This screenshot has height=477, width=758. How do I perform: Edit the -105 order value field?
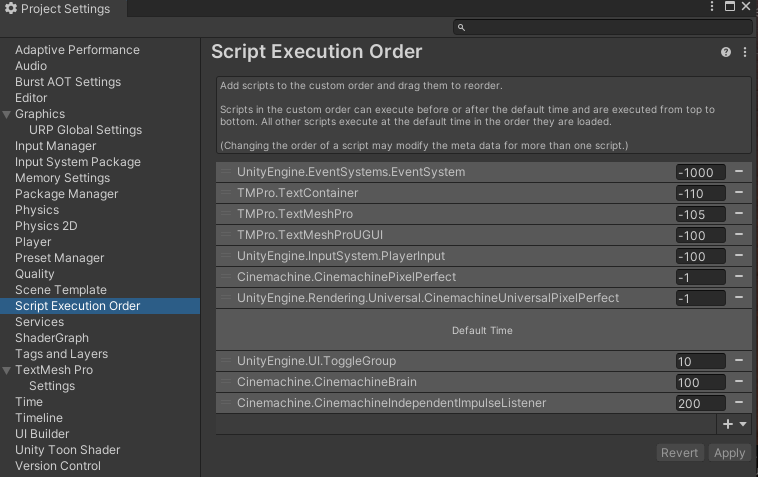pyautogui.click(x=700, y=214)
